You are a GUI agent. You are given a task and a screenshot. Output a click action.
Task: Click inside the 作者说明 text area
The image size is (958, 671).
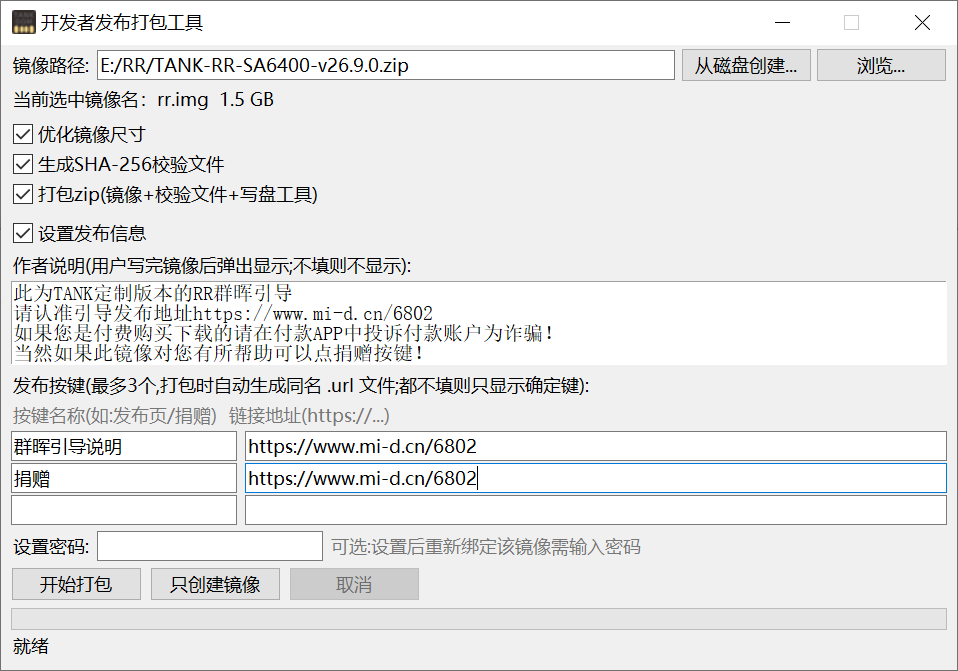[x=479, y=323]
